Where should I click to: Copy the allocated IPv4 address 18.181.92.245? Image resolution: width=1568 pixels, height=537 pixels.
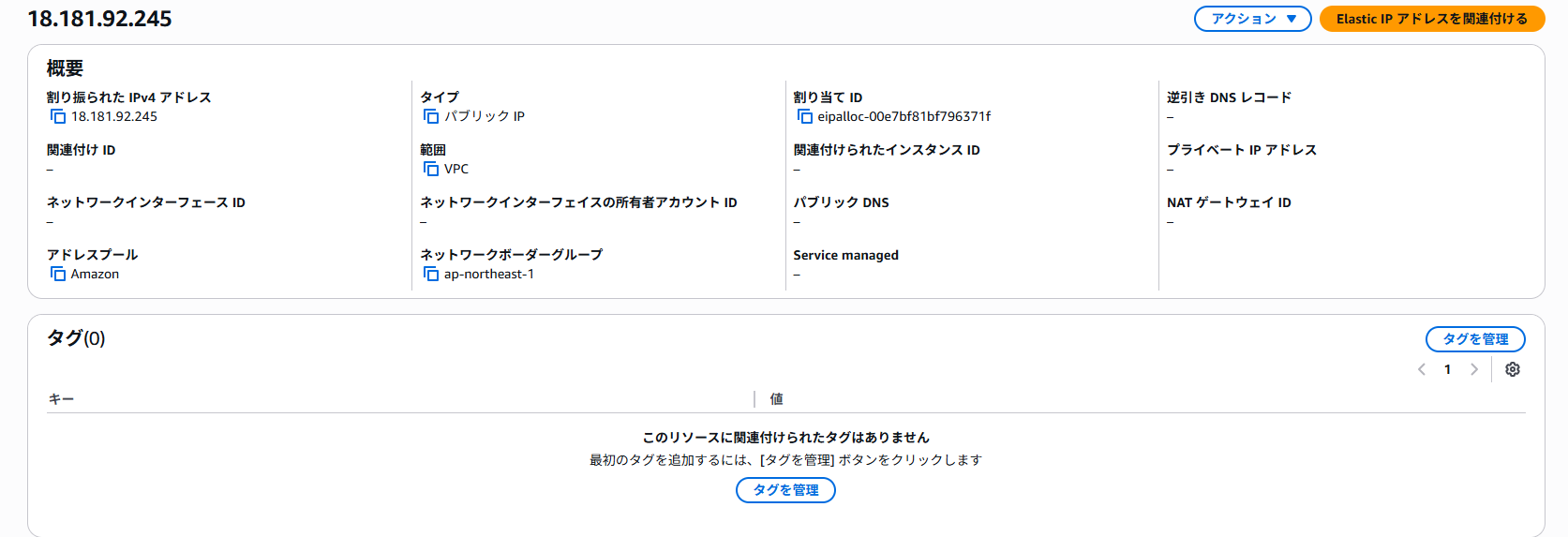pos(58,116)
